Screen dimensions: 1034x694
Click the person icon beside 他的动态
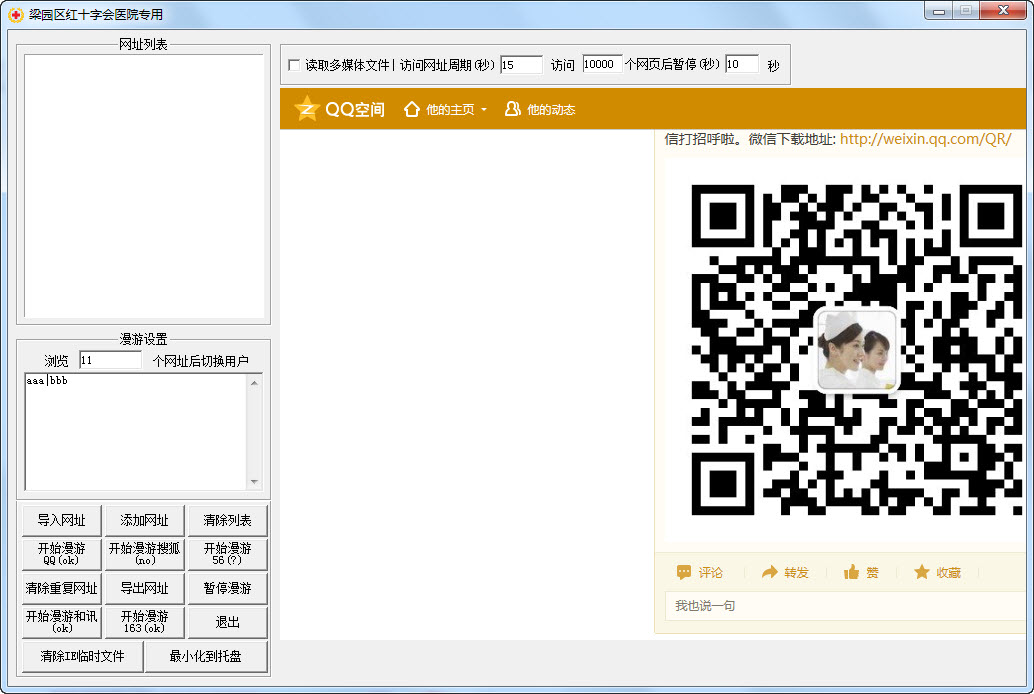pos(513,109)
